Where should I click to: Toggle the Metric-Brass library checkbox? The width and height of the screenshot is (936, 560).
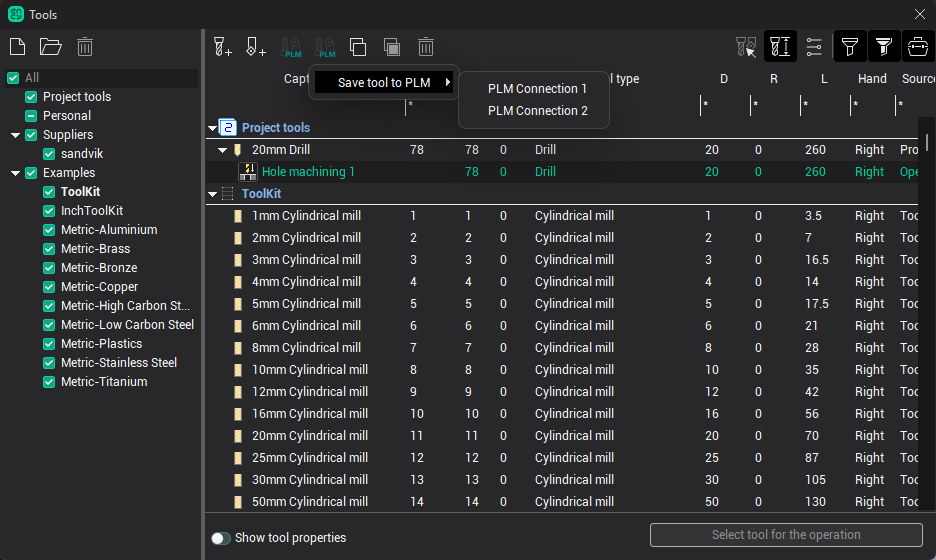pos(50,249)
